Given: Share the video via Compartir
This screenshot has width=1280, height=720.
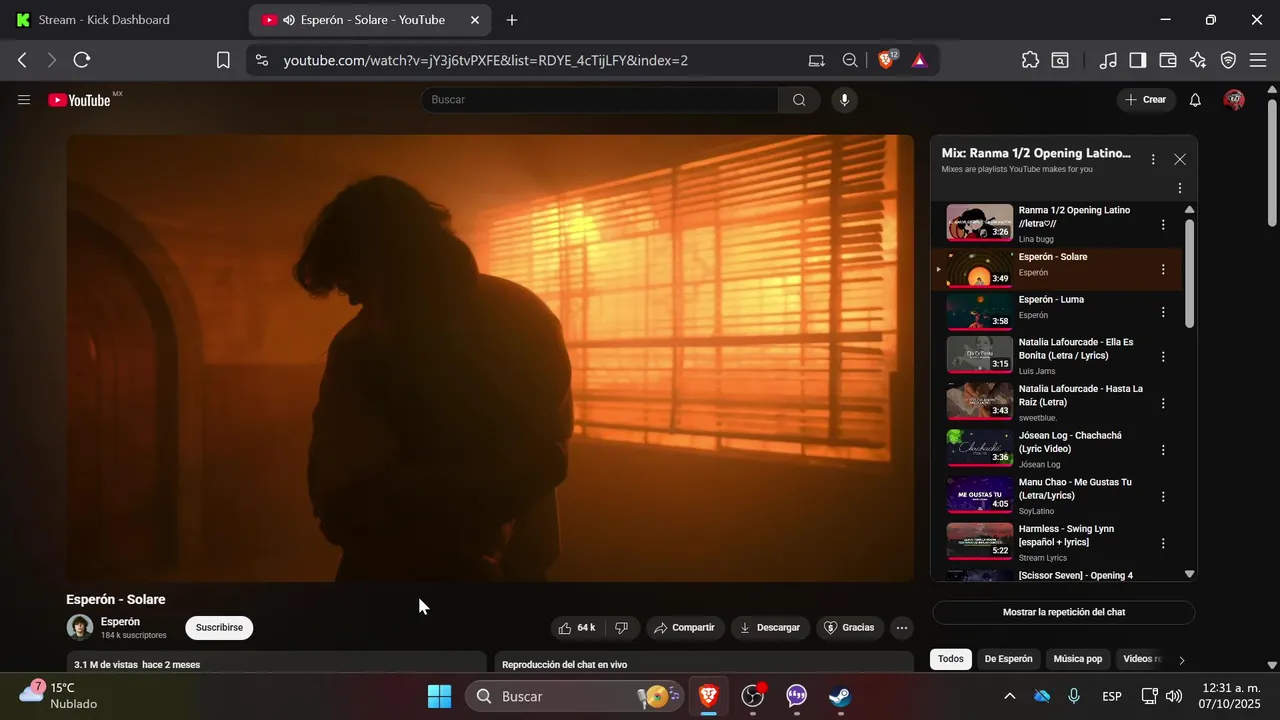Looking at the screenshot, I should (684, 628).
